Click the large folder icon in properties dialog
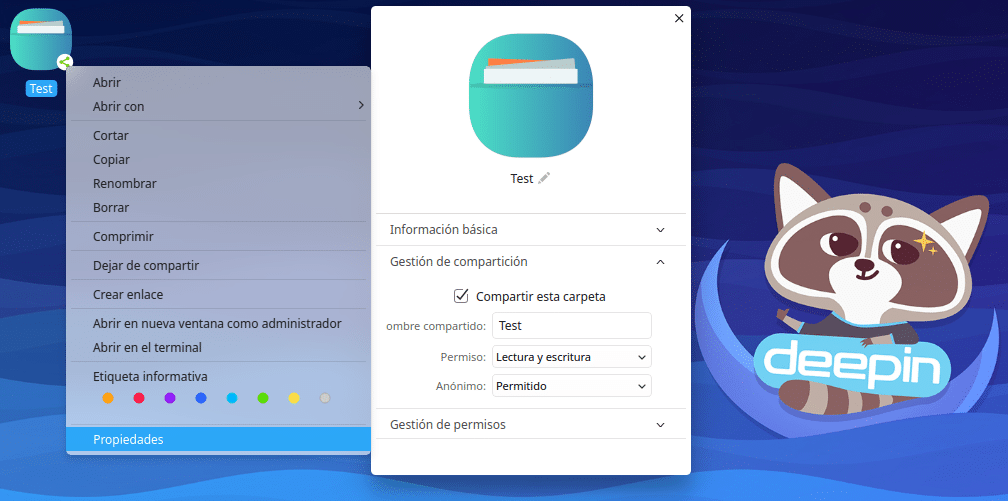 (531, 95)
